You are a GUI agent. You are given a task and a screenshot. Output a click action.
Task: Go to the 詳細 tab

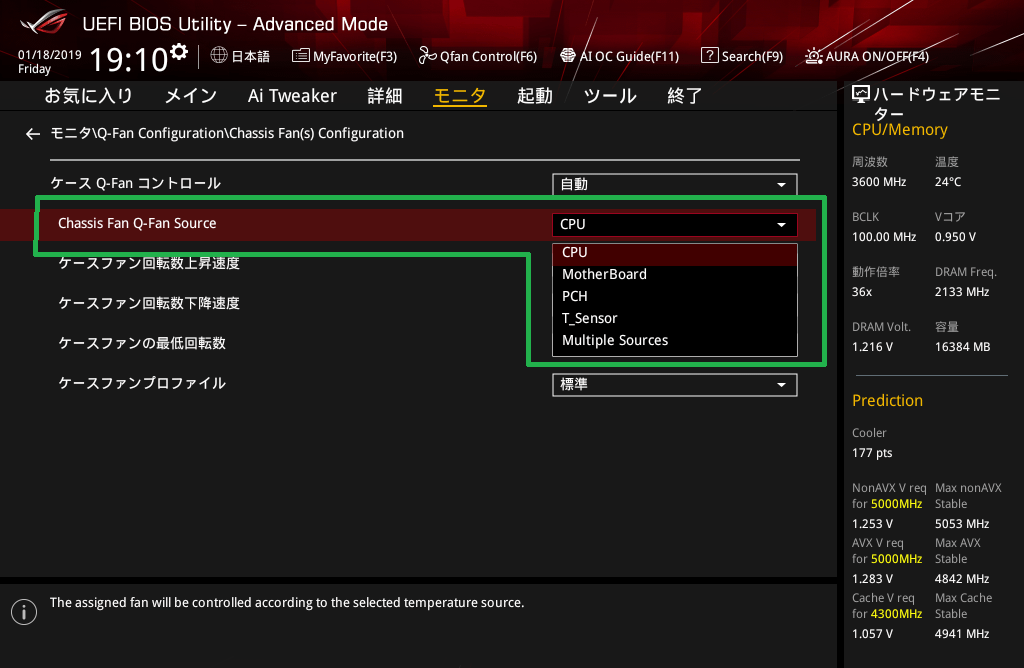[385, 96]
